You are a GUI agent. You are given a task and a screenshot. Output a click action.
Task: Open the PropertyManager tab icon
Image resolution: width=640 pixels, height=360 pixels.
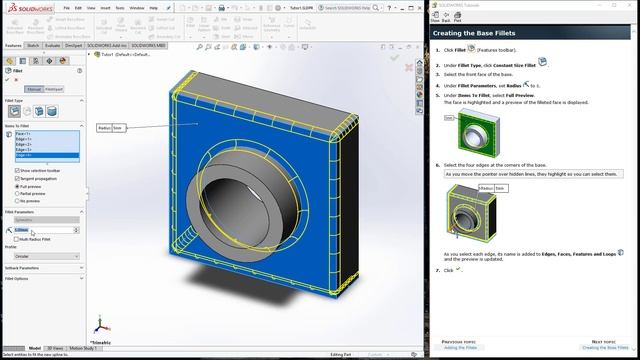[x=23, y=61]
